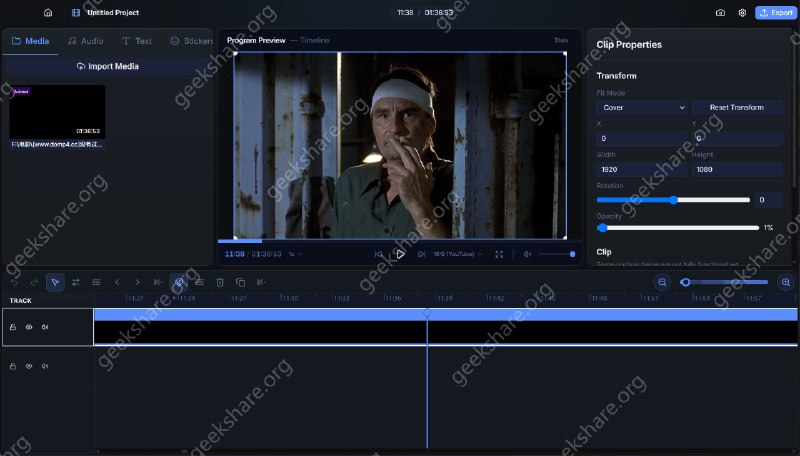Select the Program Preview tab

click(256, 40)
